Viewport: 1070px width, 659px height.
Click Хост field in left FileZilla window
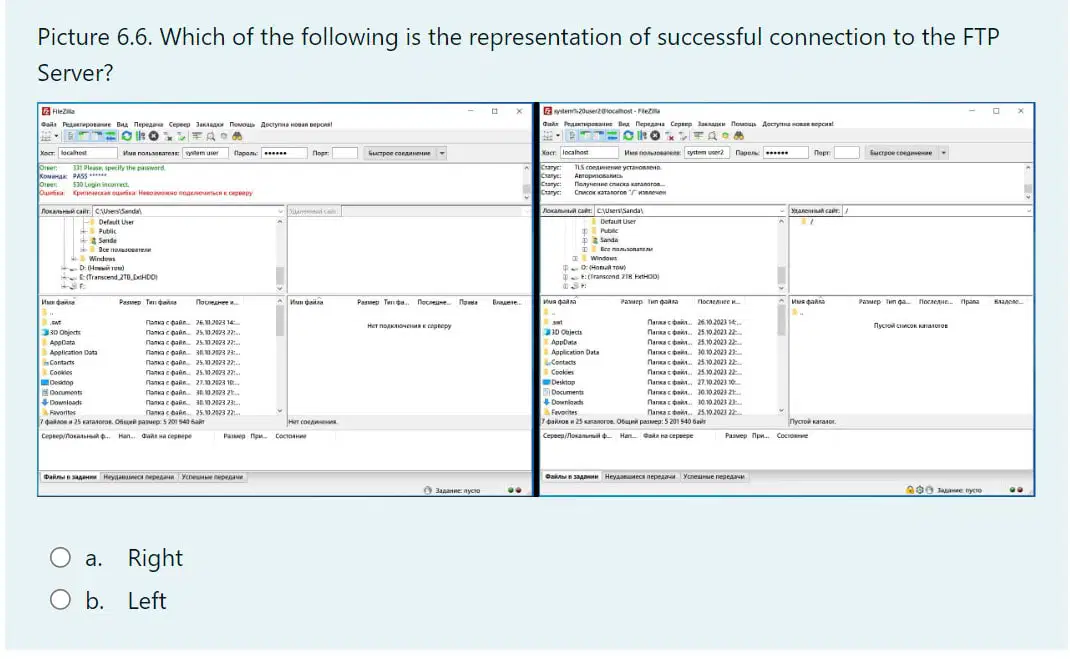[87, 153]
